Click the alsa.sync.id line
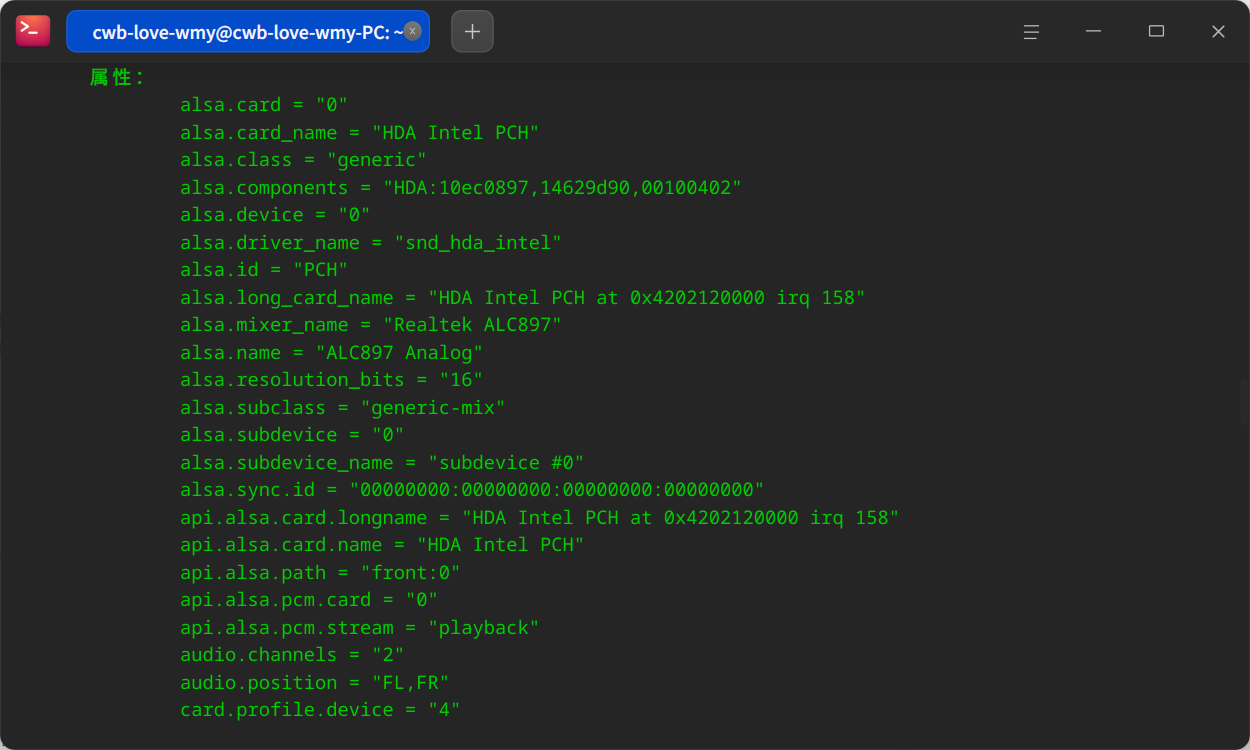This screenshot has width=1250, height=750. (x=472, y=490)
